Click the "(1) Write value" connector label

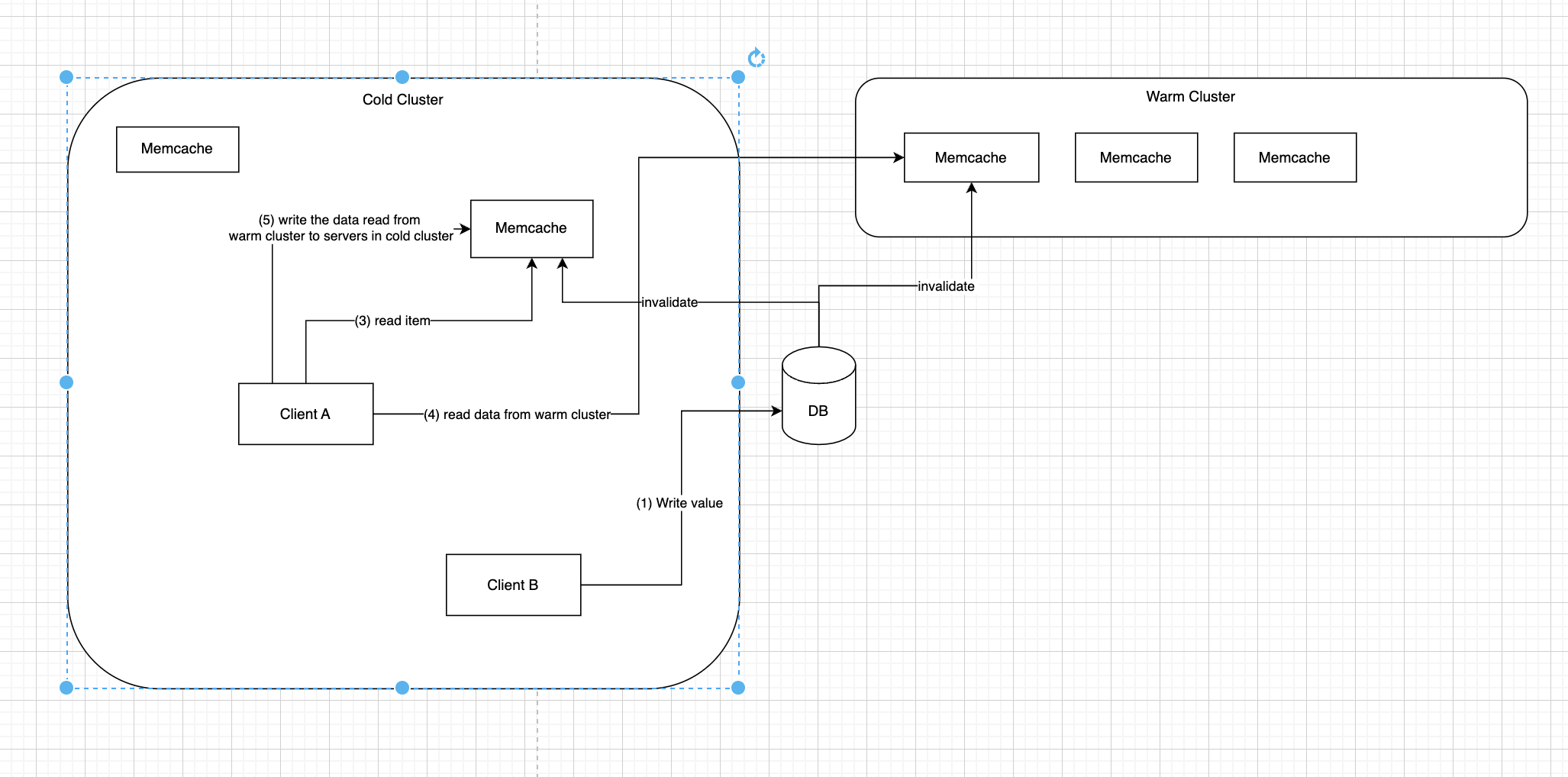pyautogui.click(x=679, y=503)
